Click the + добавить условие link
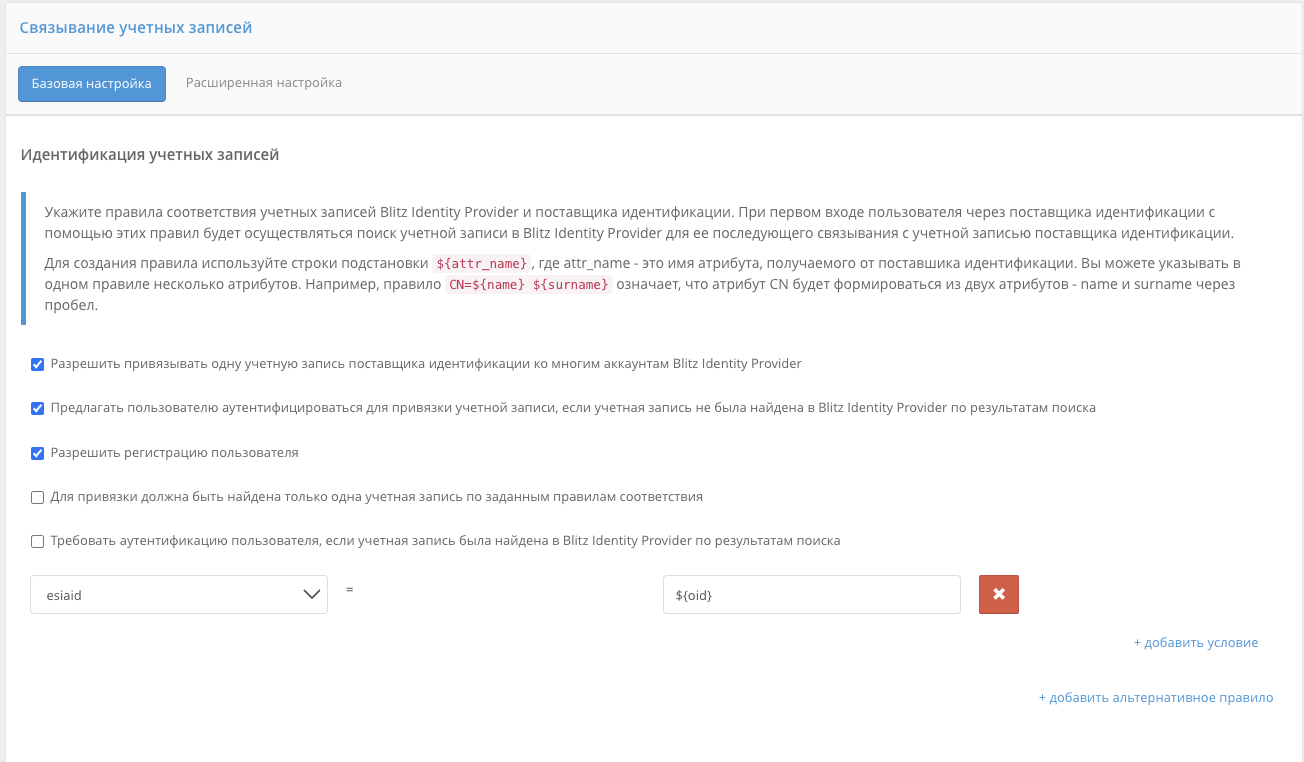Image resolution: width=1304 pixels, height=762 pixels. 1195,643
